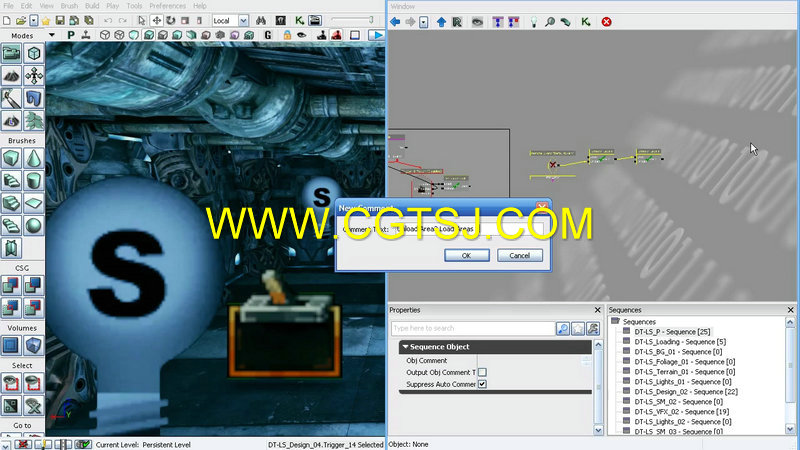Click the Undo arrow in toolbar

[x=108, y=20]
